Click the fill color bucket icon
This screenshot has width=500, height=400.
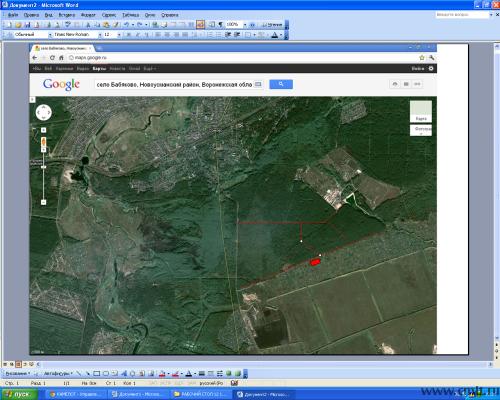[162, 374]
